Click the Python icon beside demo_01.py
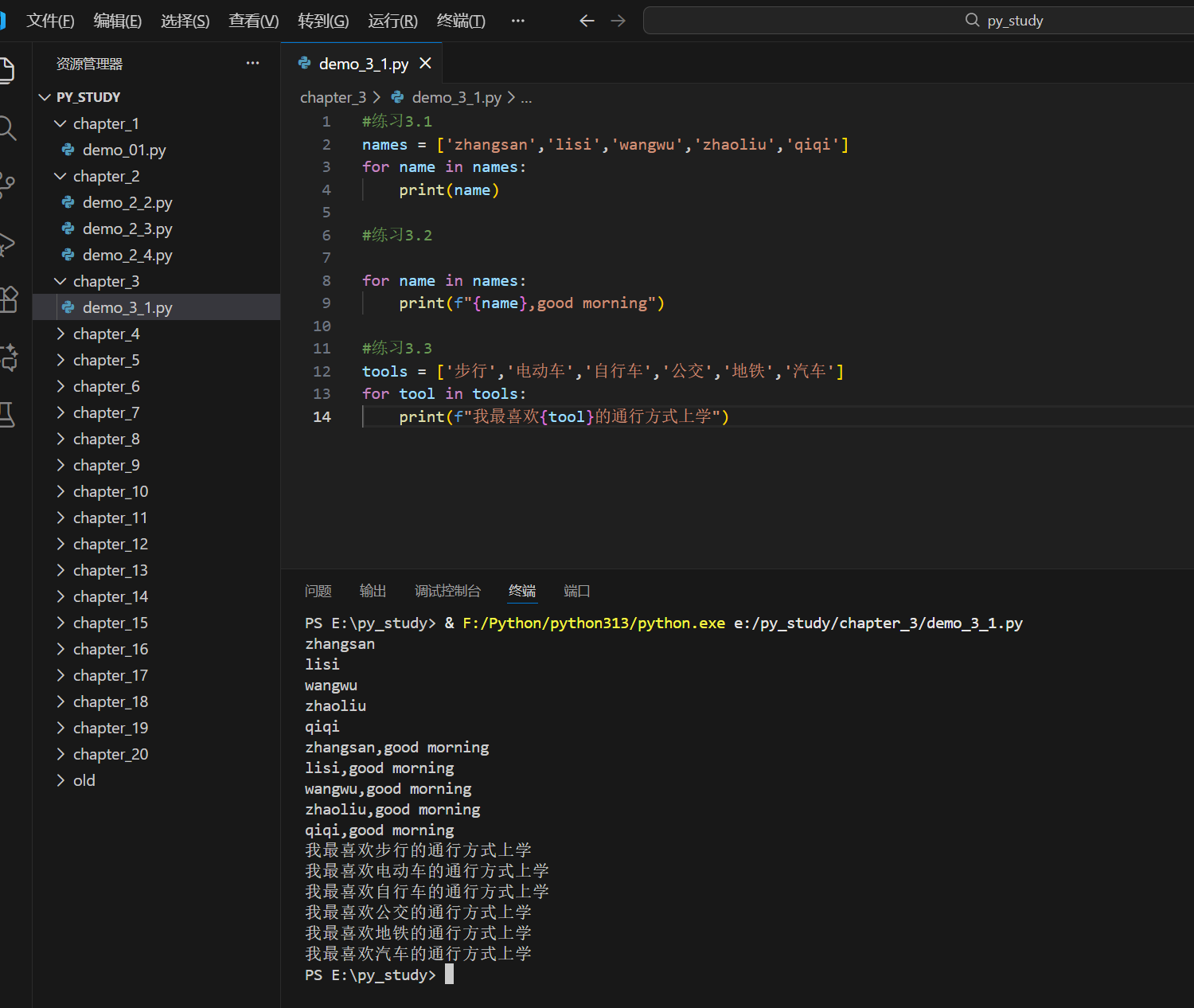Viewport: 1194px width, 1008px height. [68, 150]
